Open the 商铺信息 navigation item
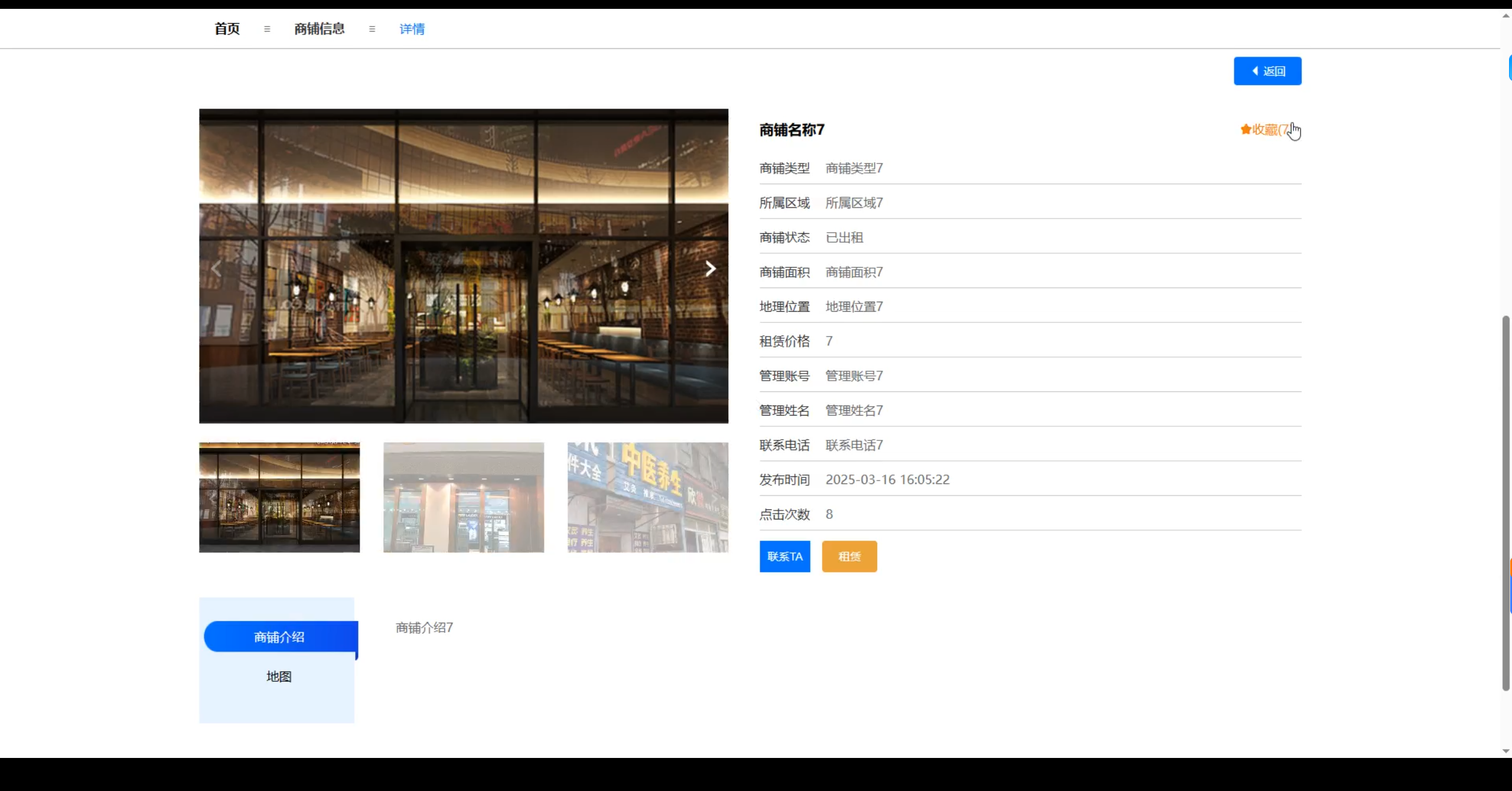Image resolution: width=1512 pixels, height=791 pixels. [x=318, y=28]
